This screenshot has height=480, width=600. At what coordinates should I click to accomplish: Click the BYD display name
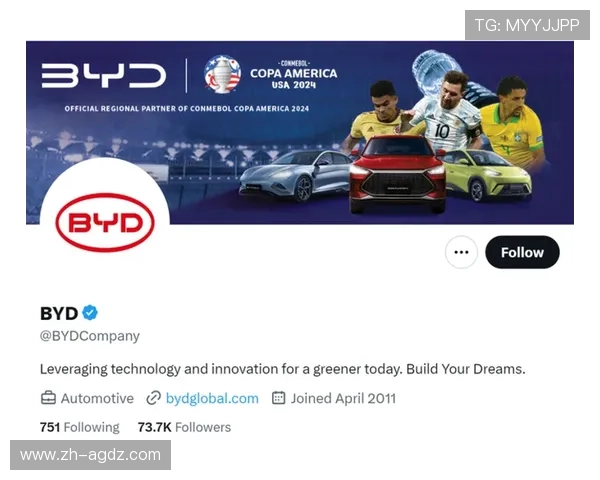[59, 313]
